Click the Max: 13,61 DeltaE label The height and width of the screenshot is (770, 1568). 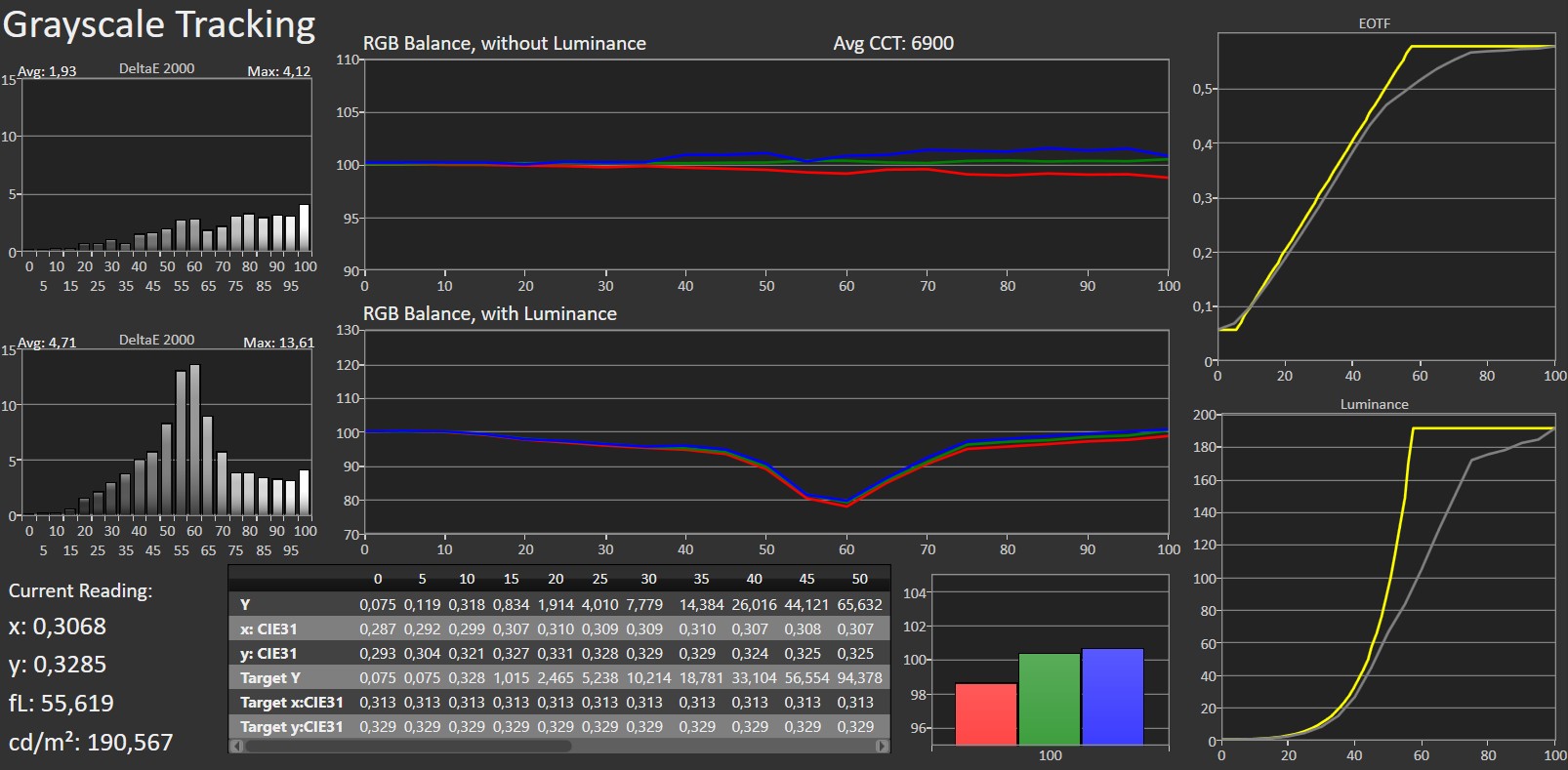pyautogui.click(x=278, y=343)
